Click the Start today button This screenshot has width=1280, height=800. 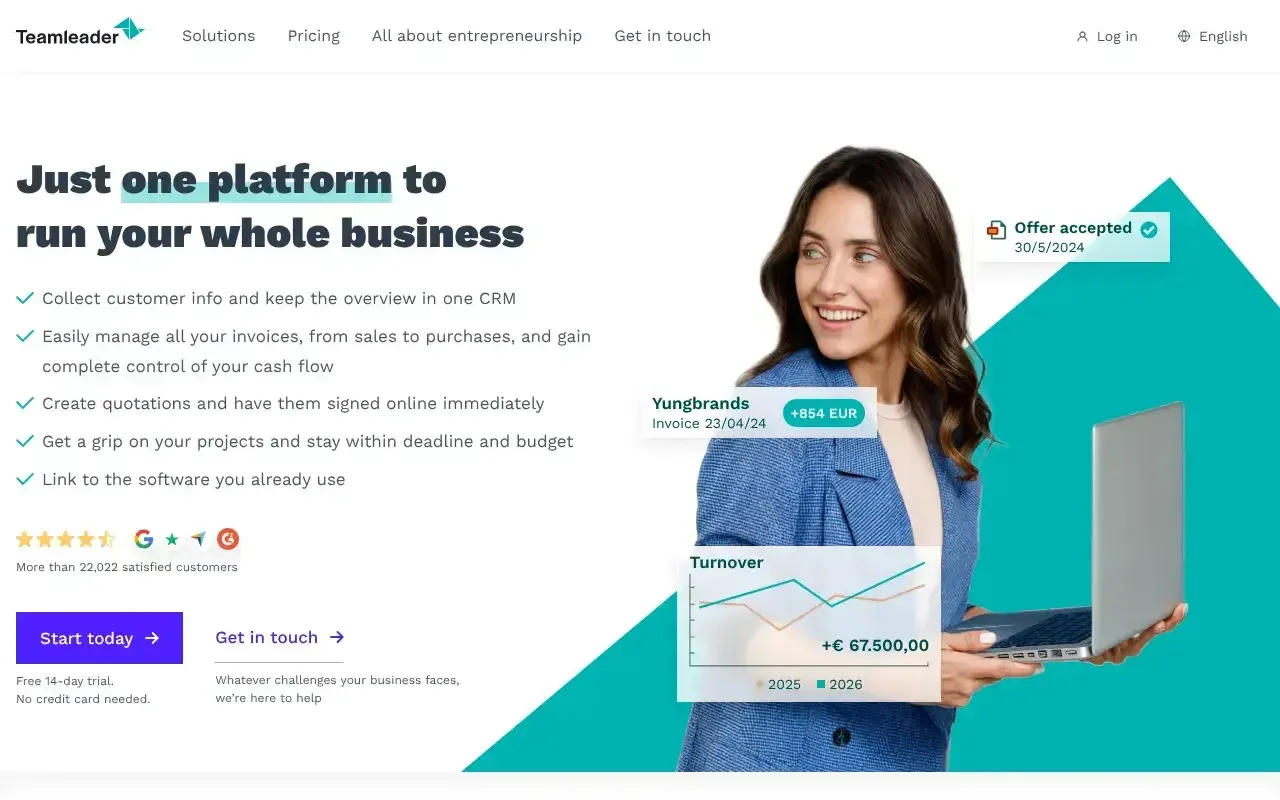[x=99, y=638]
